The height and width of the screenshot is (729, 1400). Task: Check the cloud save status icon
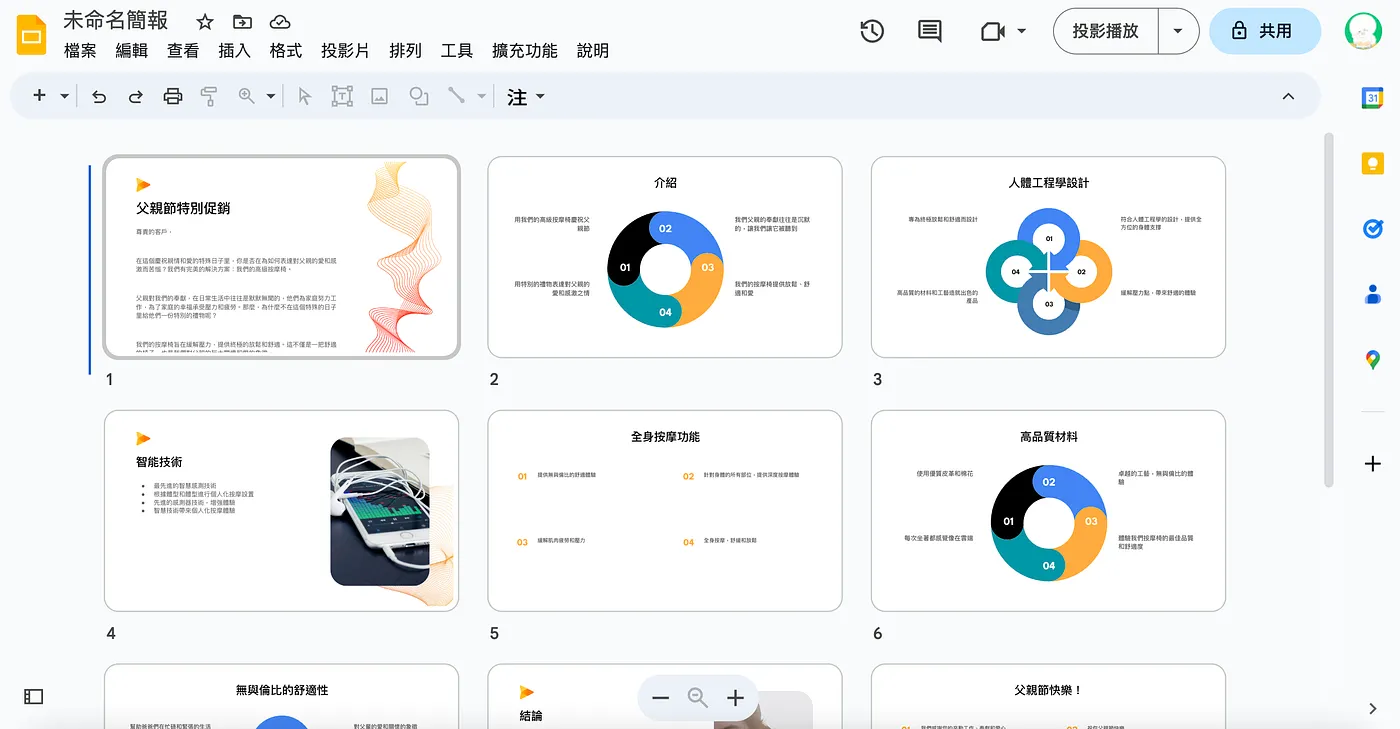point(281,22)
